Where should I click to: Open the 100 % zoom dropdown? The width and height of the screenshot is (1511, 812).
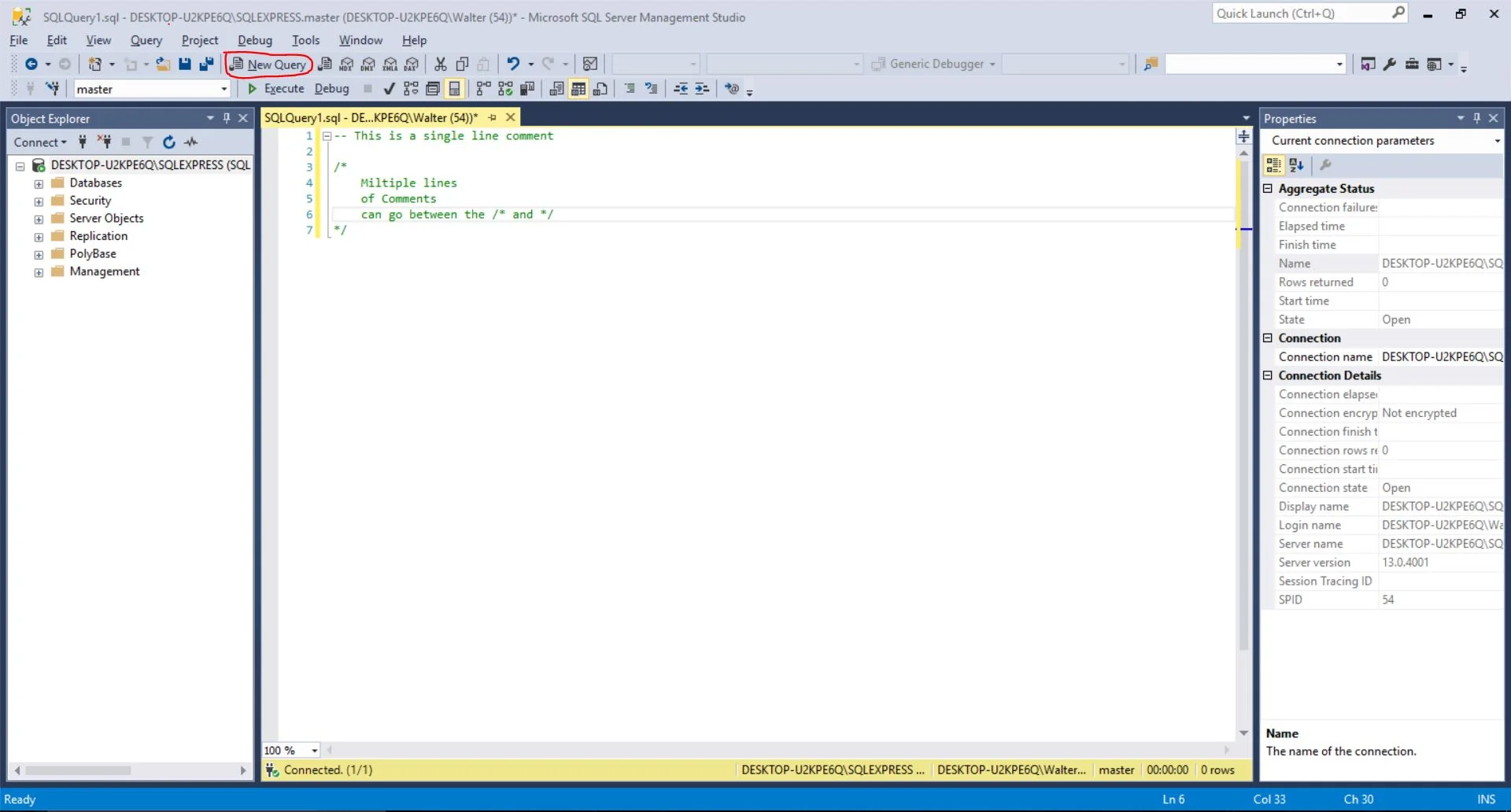[x=314, y=751]
